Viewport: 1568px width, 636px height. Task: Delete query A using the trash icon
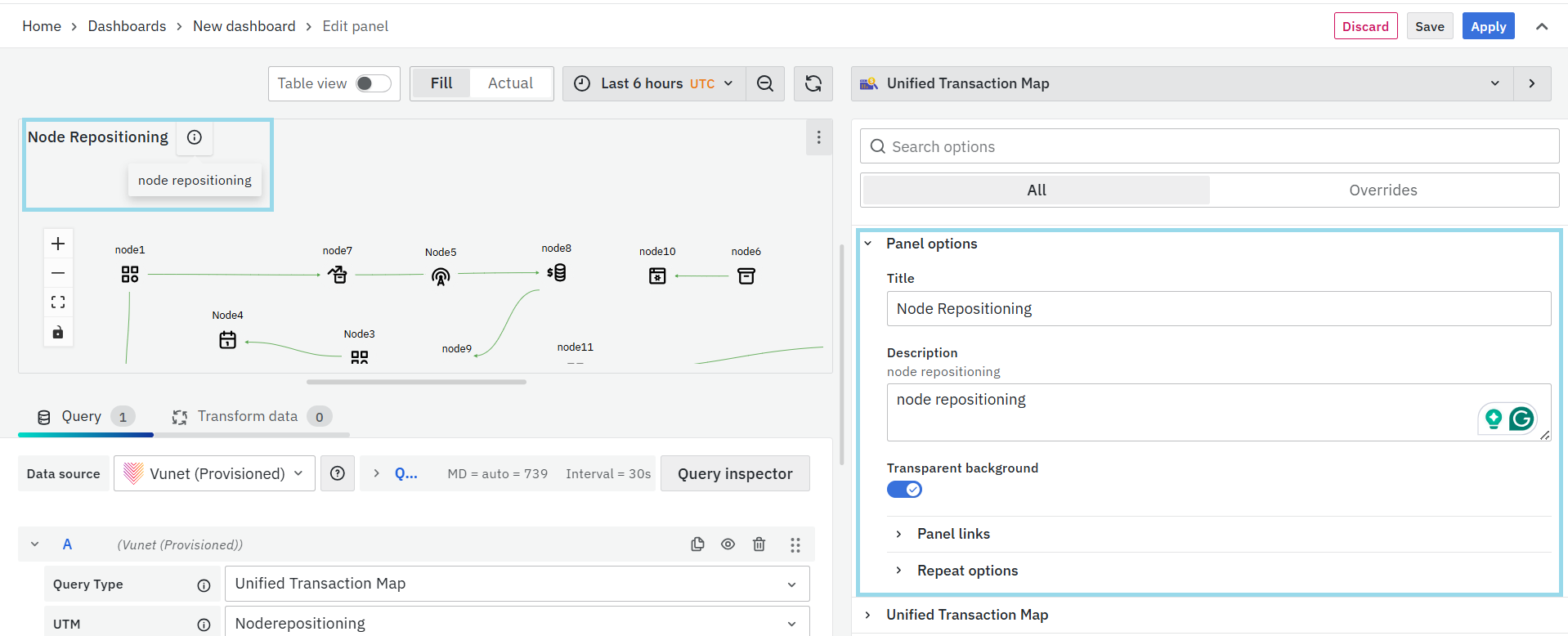(759, 544)
